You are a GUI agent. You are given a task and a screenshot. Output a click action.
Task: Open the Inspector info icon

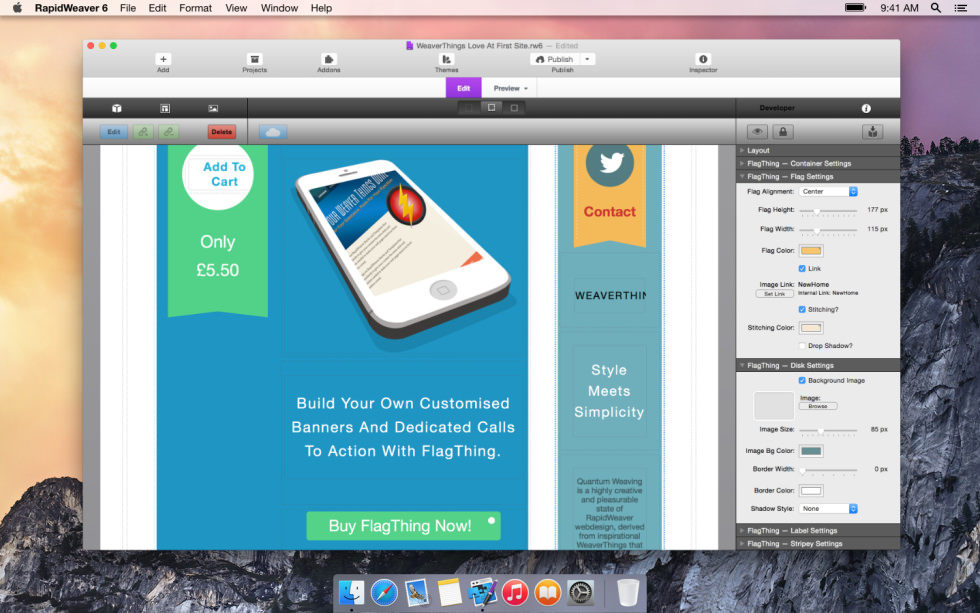pyautogui.click(x=703, y=59)
